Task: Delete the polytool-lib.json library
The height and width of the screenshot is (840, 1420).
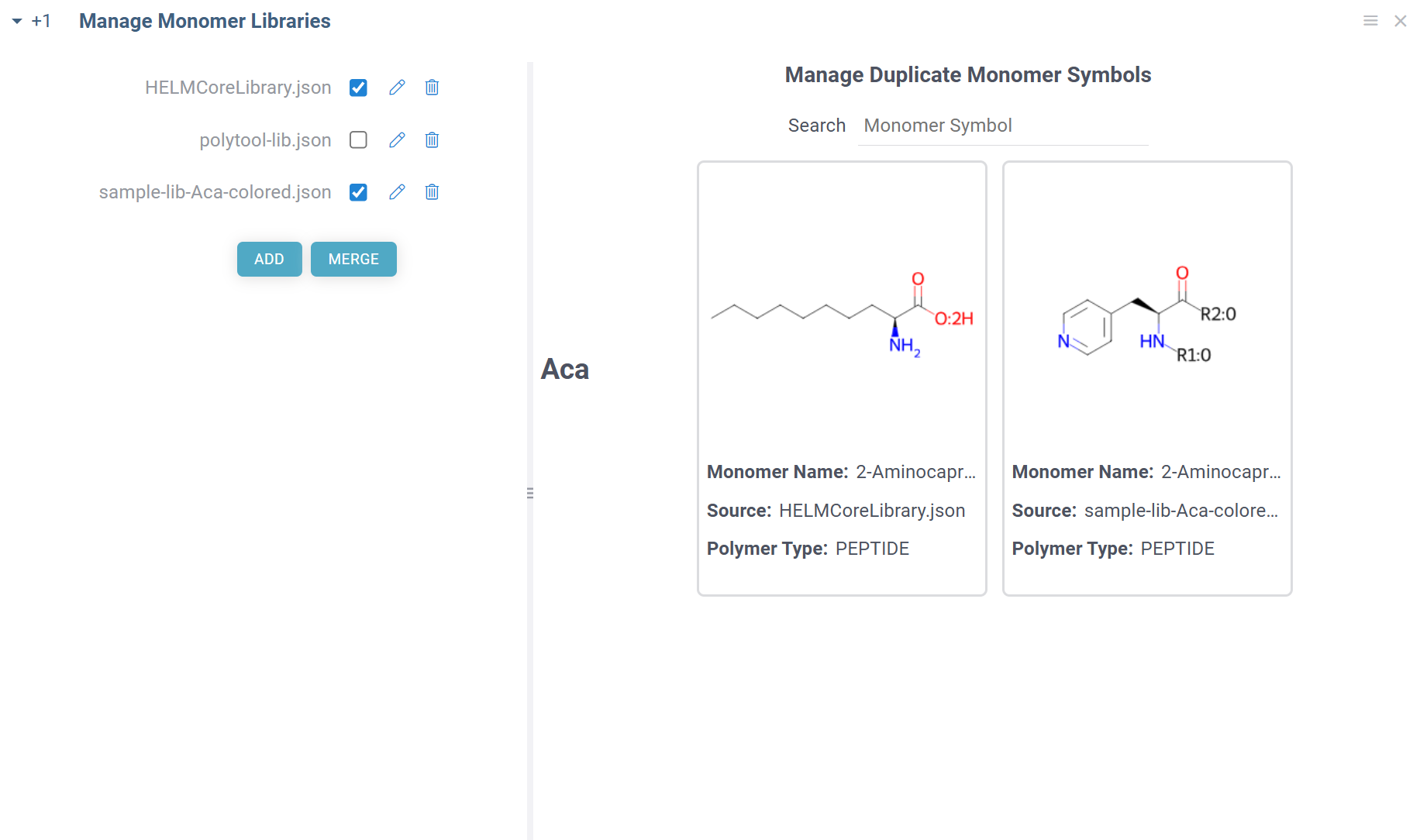Action: pyautogui.click(x=432, y=139)
